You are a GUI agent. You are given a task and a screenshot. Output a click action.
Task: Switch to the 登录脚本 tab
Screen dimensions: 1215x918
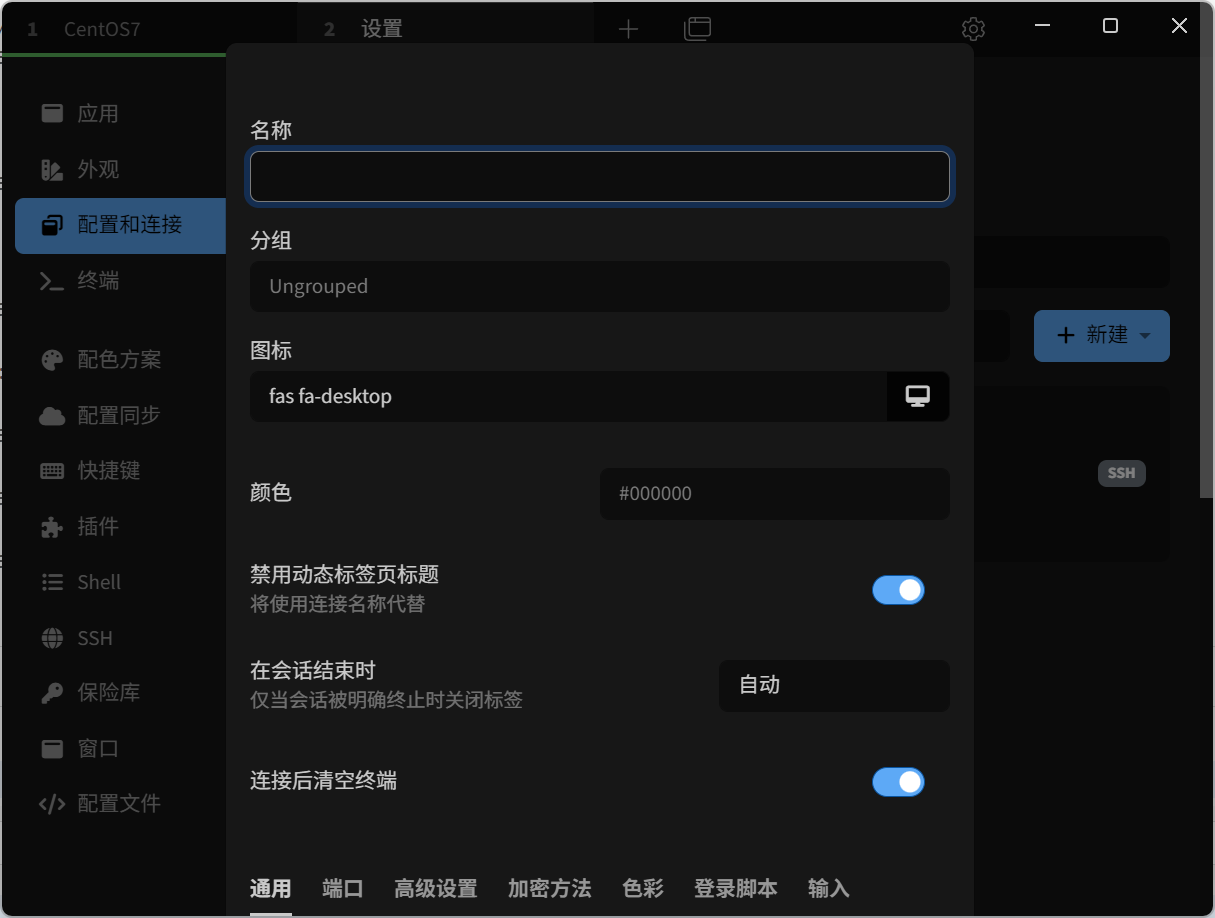tap(735, 888)
